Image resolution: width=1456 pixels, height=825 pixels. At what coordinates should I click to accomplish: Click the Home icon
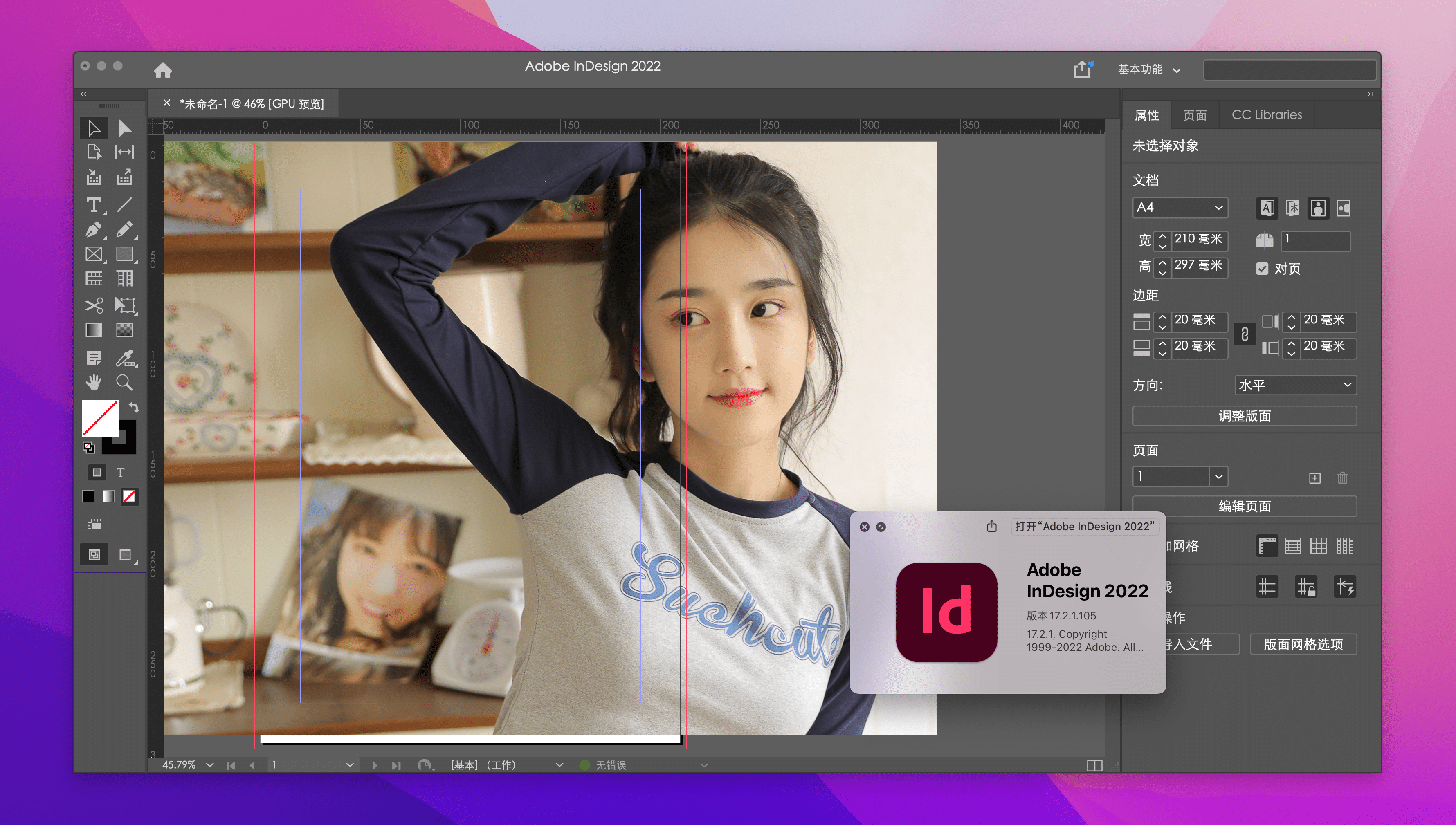click(x=163, y=69)
